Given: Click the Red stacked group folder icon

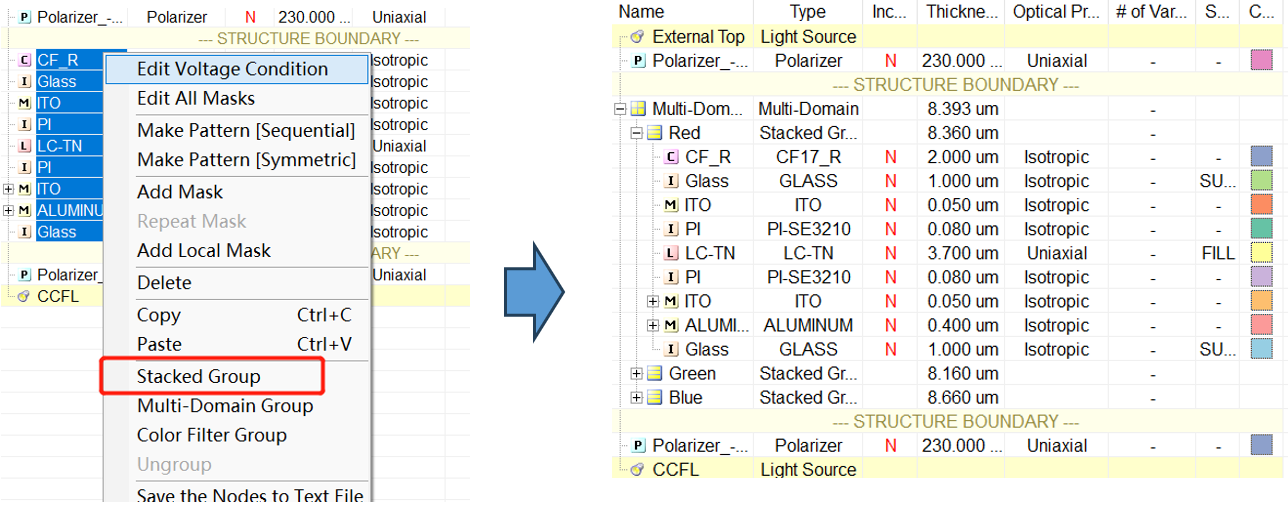Looking at the screenshot, I should point(654,133).
